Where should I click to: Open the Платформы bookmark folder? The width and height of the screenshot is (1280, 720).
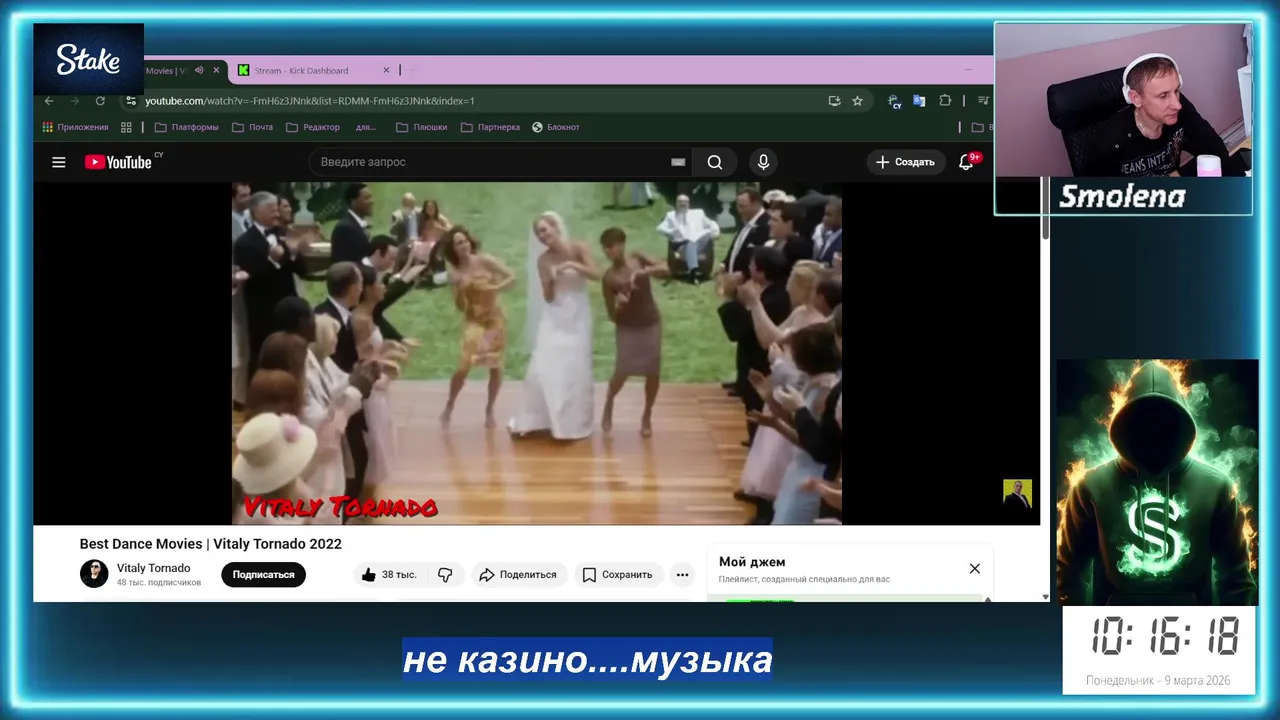(186, 127)
